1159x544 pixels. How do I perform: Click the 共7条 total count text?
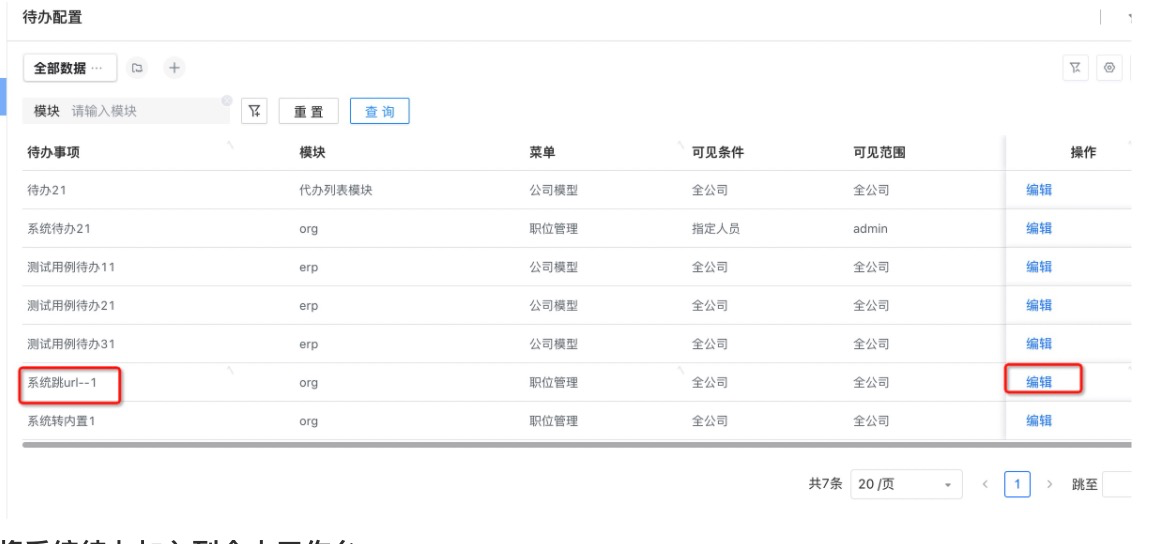coord(825,484)
